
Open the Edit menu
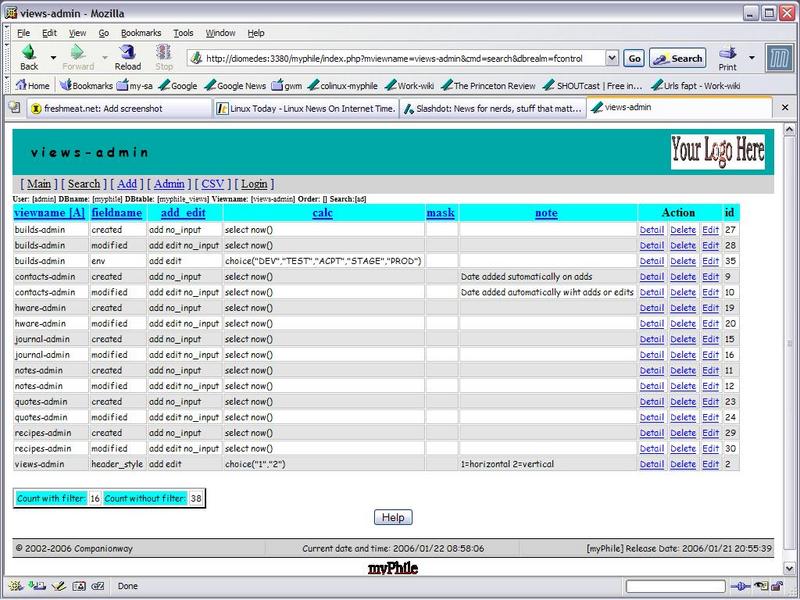49,33
